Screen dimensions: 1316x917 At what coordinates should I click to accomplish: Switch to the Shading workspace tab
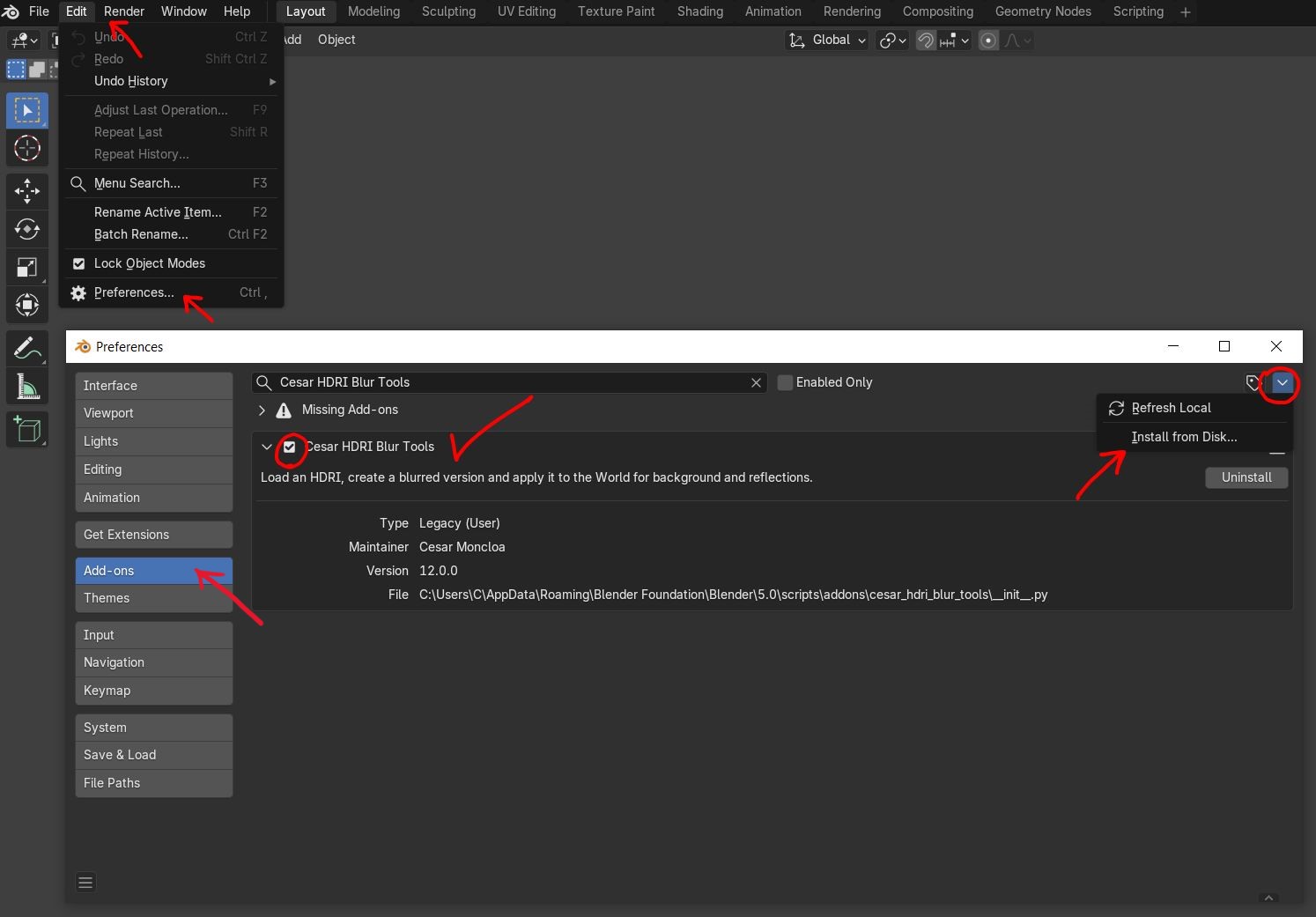(x=700, y=11)
